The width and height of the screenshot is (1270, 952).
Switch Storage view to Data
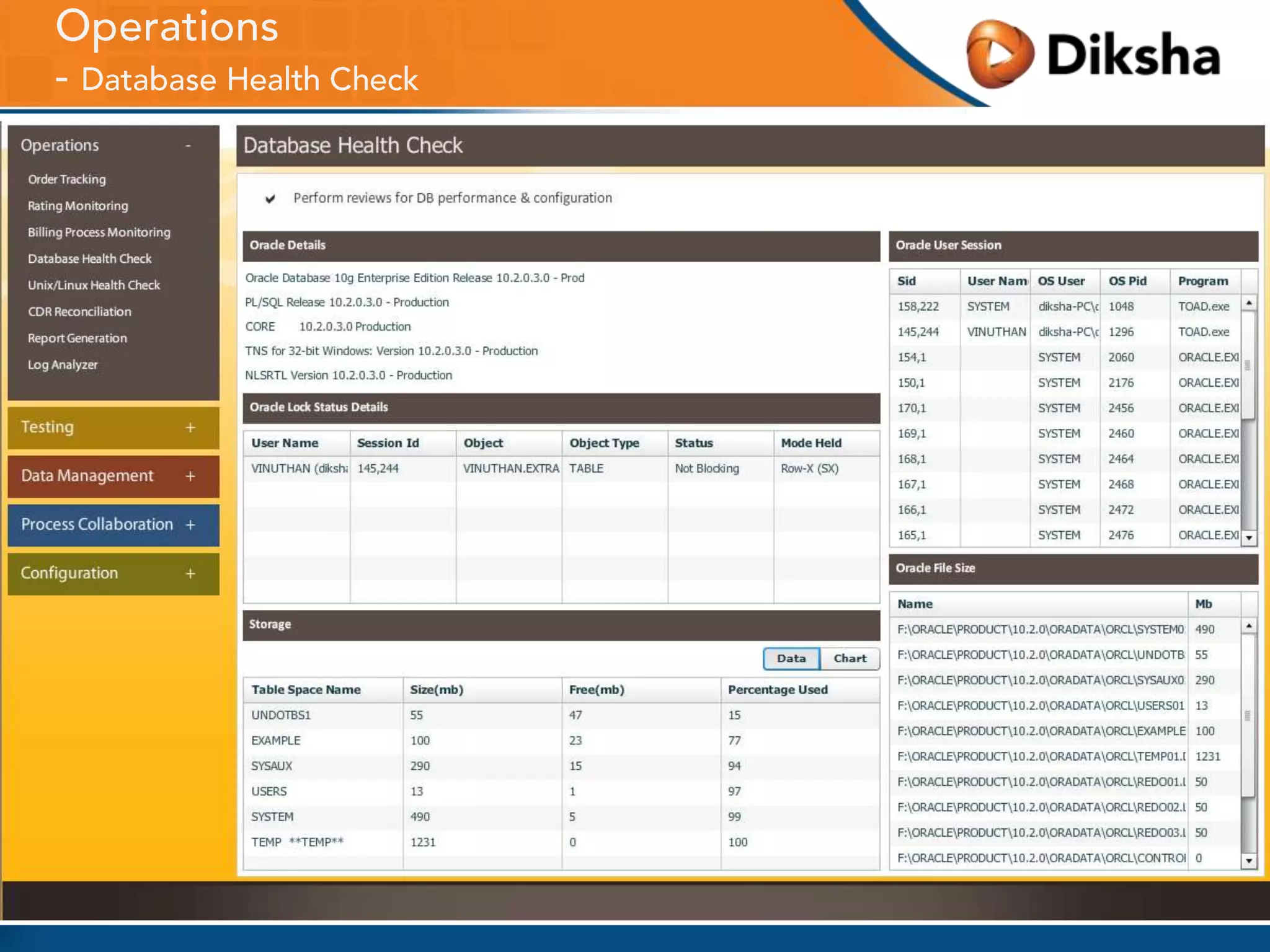coord(791,658)
